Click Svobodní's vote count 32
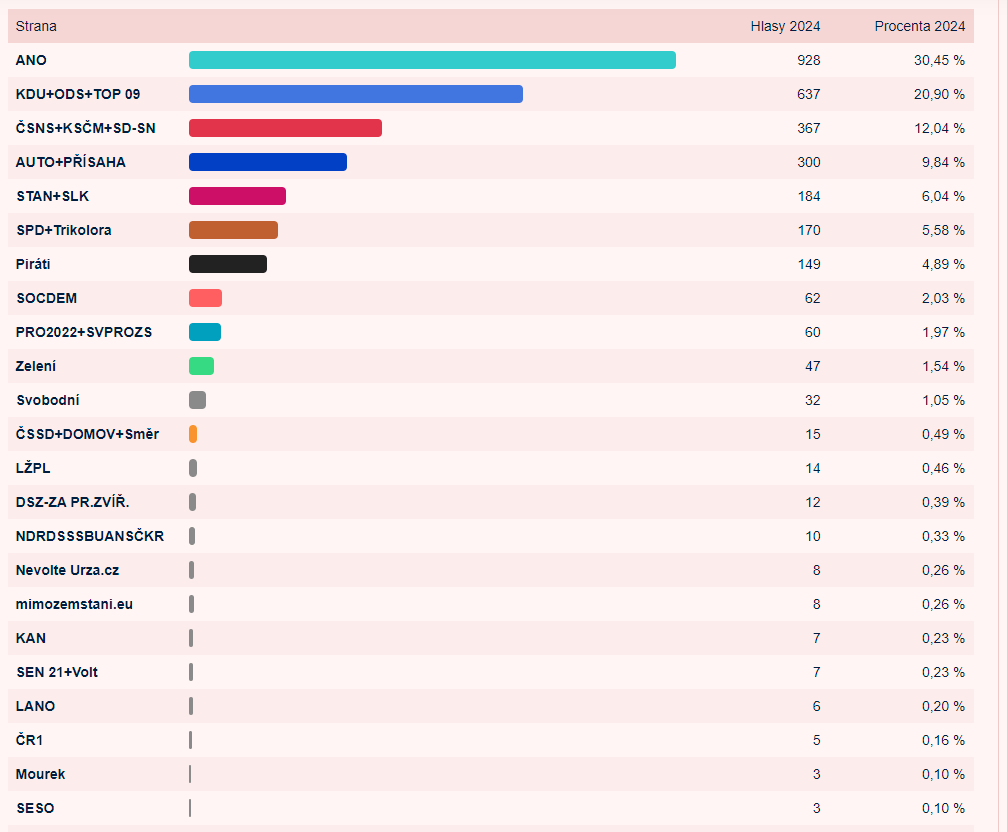Viewport: 1007px width, 832px height. 812,401
